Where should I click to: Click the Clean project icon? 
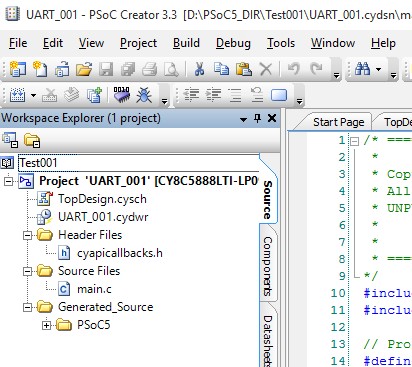pos(49,96)
